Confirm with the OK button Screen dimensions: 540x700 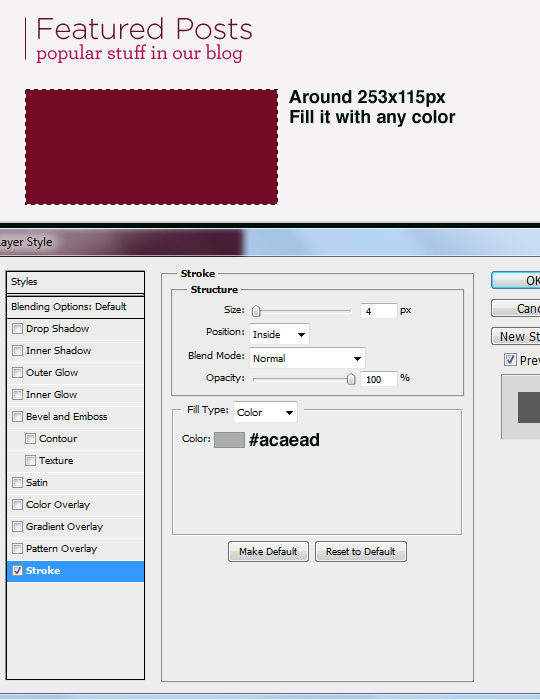click(516, 280)
